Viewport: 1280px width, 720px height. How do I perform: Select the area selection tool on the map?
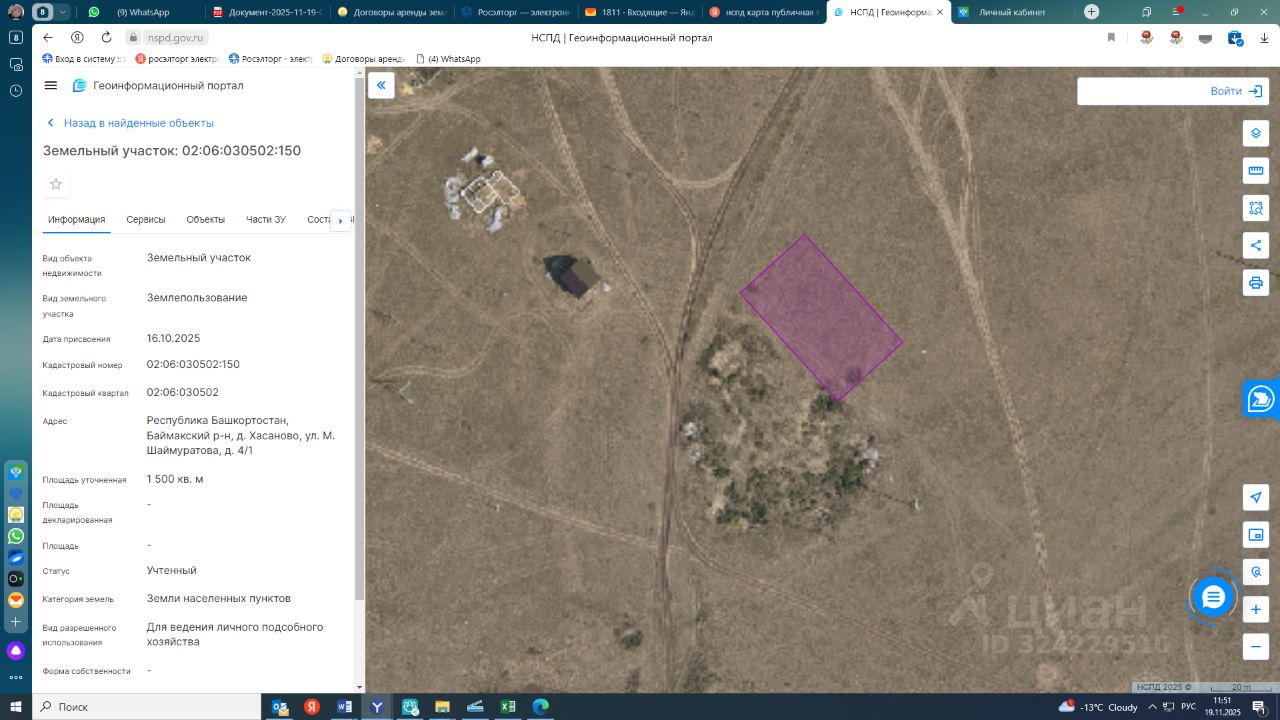point(1256,208)
